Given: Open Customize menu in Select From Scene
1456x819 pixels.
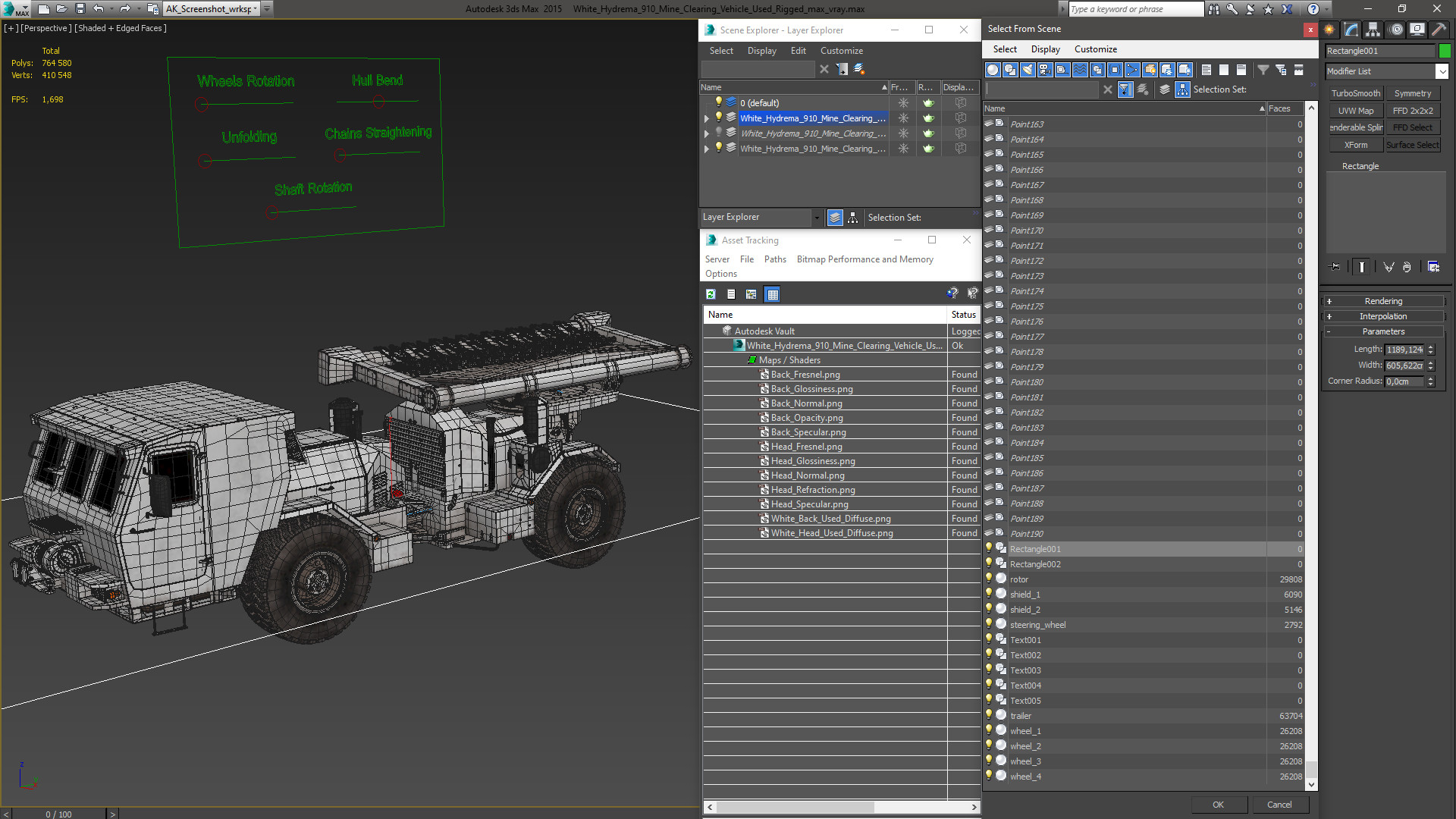Looking at the screenshot, I should 1095,49.
